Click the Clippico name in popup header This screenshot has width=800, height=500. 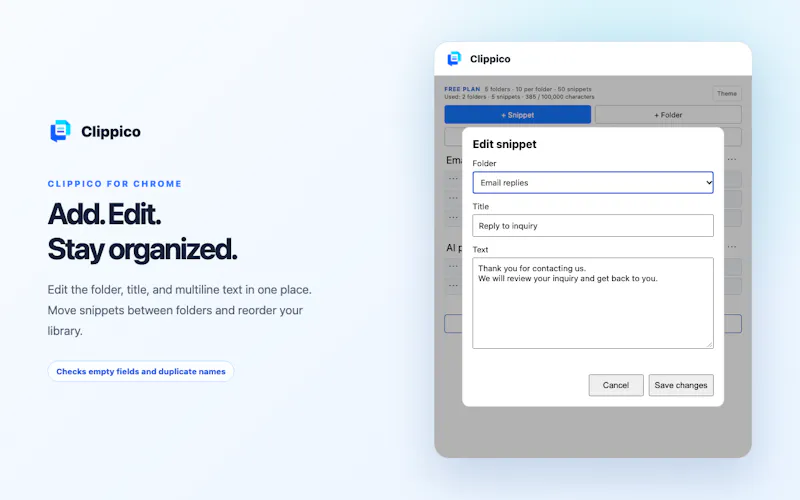click(x=490, y=59)
